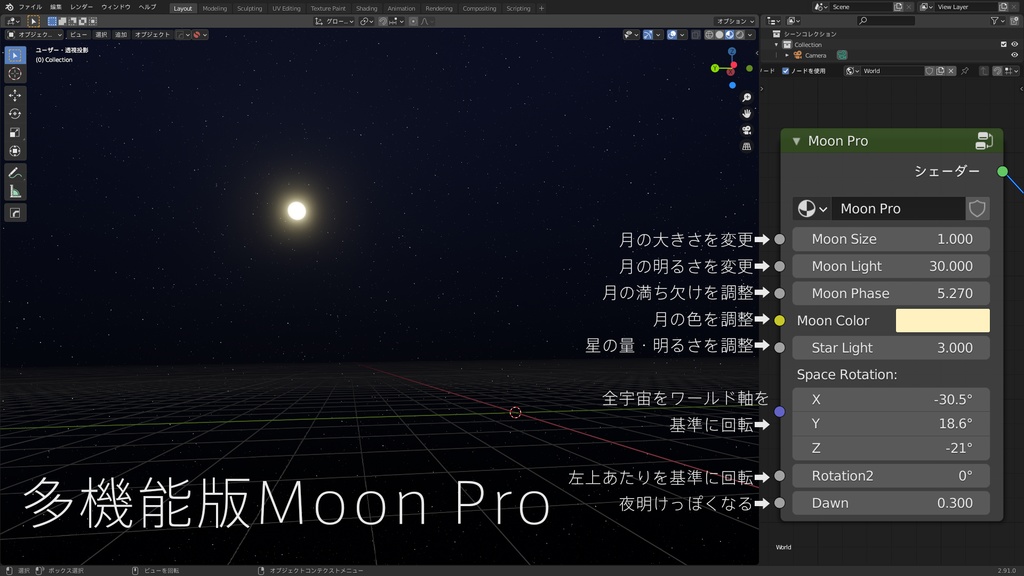Image resolution: width=1024 pixels, height=576 pixels.
Task: Activate rendered viewport shading mode
Action: tap(741, 35)
